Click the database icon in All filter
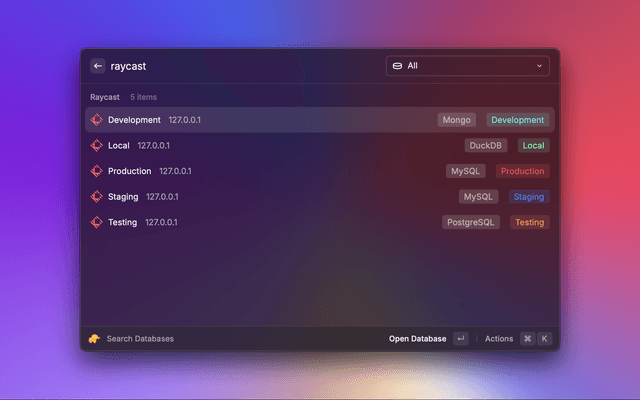Viewport: 640px width, 400px height. coord(397,66)
